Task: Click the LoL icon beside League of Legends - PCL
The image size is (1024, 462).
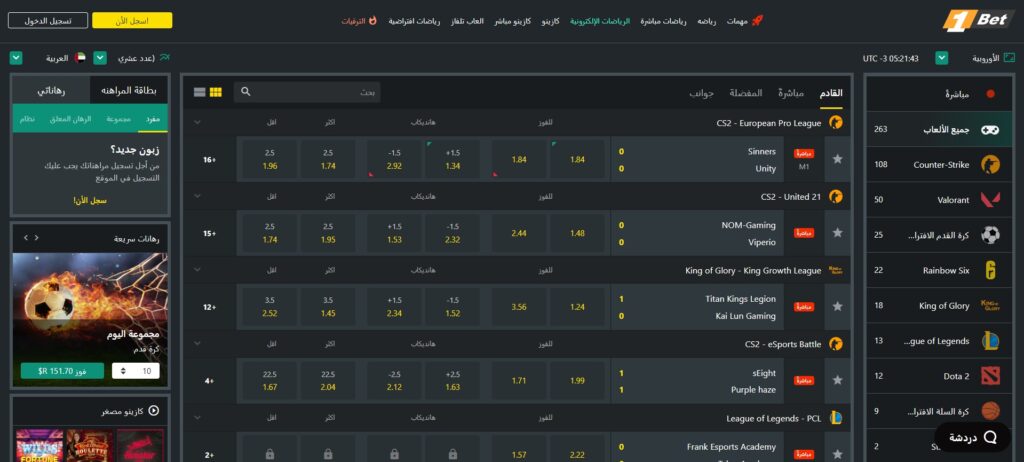Action: pos(835,418)
